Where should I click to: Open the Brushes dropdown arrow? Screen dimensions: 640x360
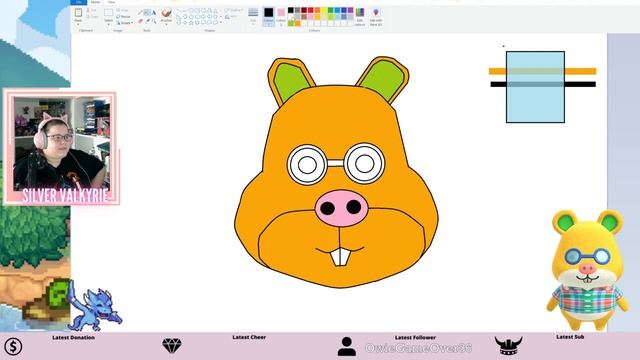point(166,24)
